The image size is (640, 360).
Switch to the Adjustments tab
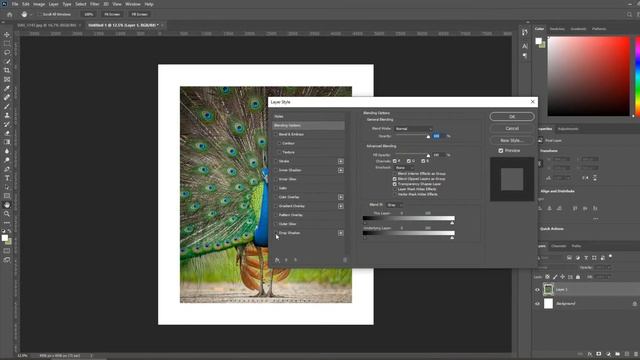(x=568, y=129)
